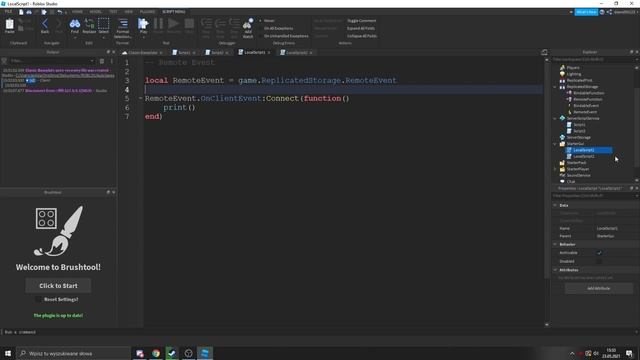
Task: Click the Explorer panel vertical scrollbar
Action: click(637, 127)
